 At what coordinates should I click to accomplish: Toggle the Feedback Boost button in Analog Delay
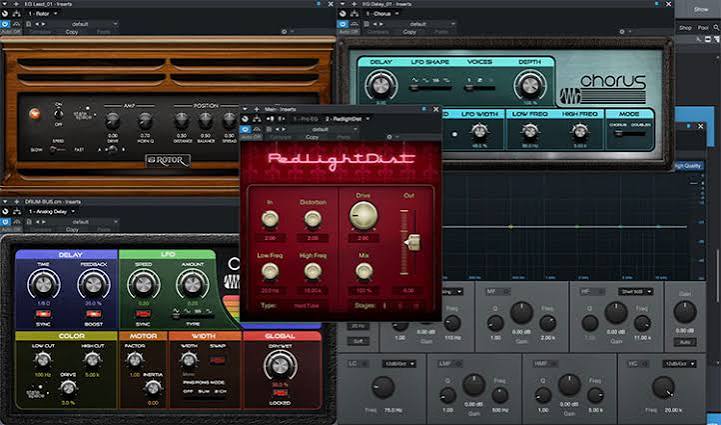point(93,314)
